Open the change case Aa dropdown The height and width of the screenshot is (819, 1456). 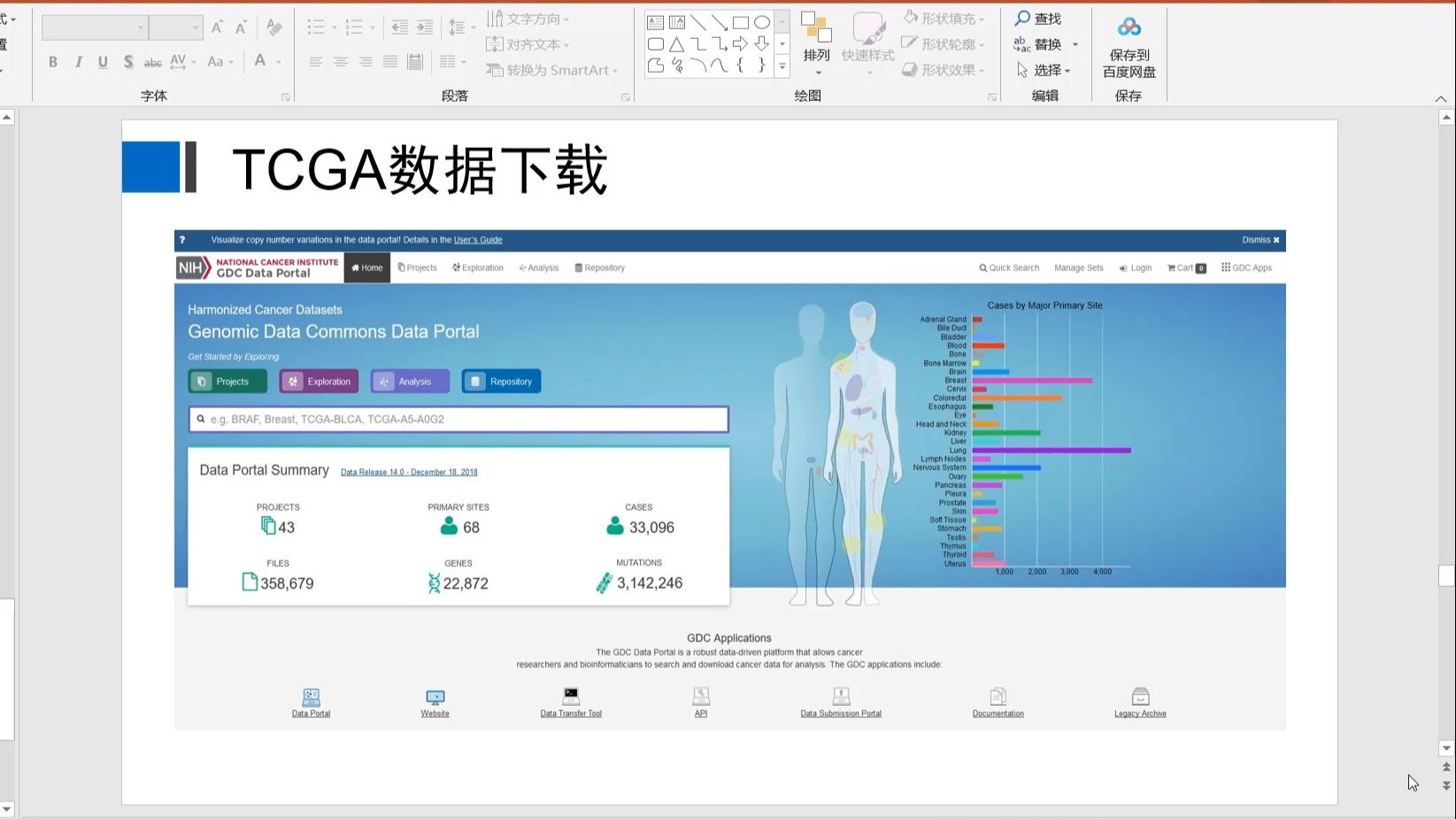click(x=220, y=62)
